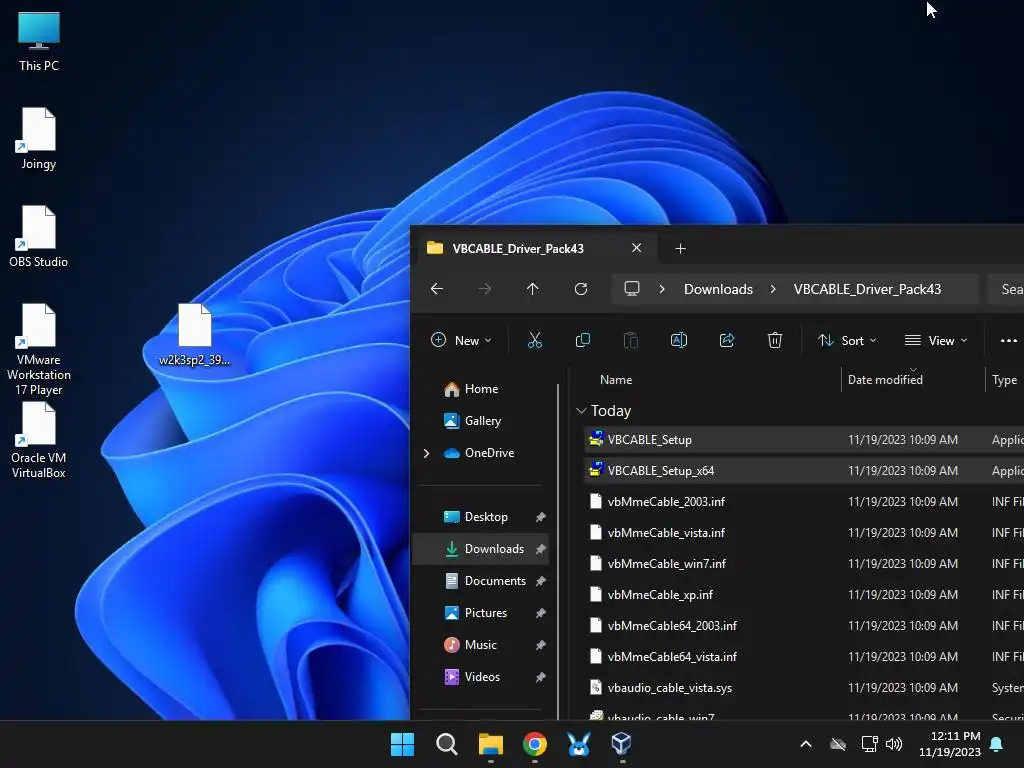Launch OBS Studio desktop shortcut
Viewport: 1024px width, 768px height.
coord(39,236)
